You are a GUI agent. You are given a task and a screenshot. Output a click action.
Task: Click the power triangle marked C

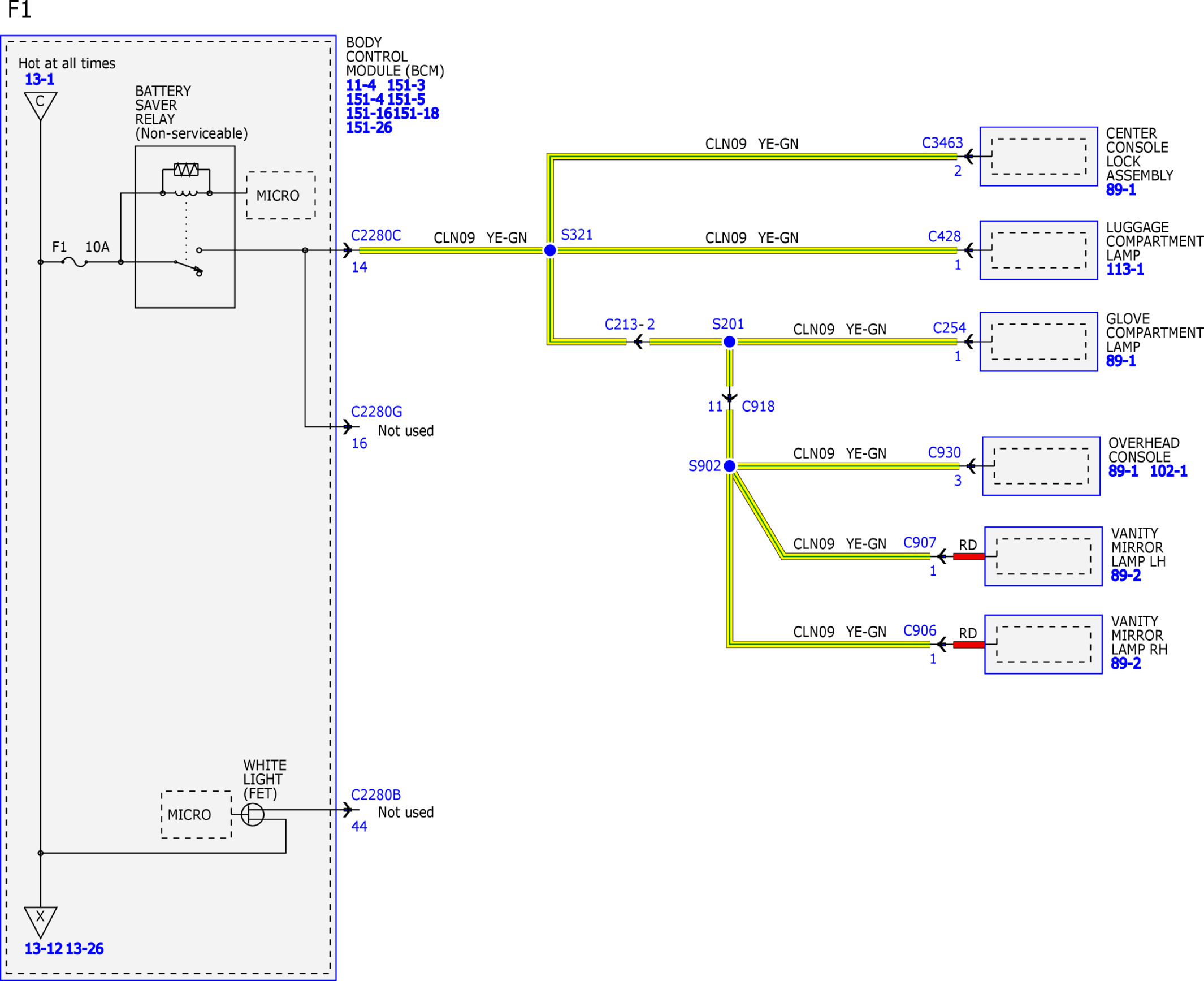tap(41, 106)
